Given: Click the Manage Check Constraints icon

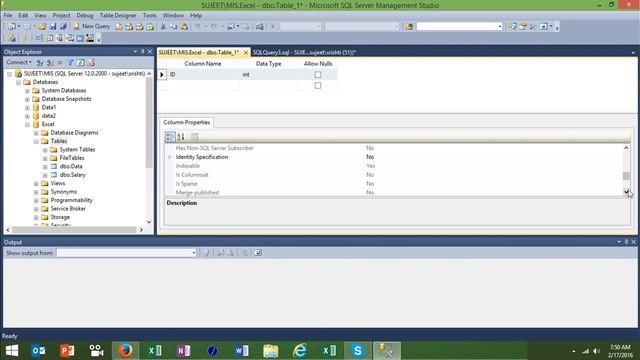Looking at the screenshot, I should tap(80, 38).
